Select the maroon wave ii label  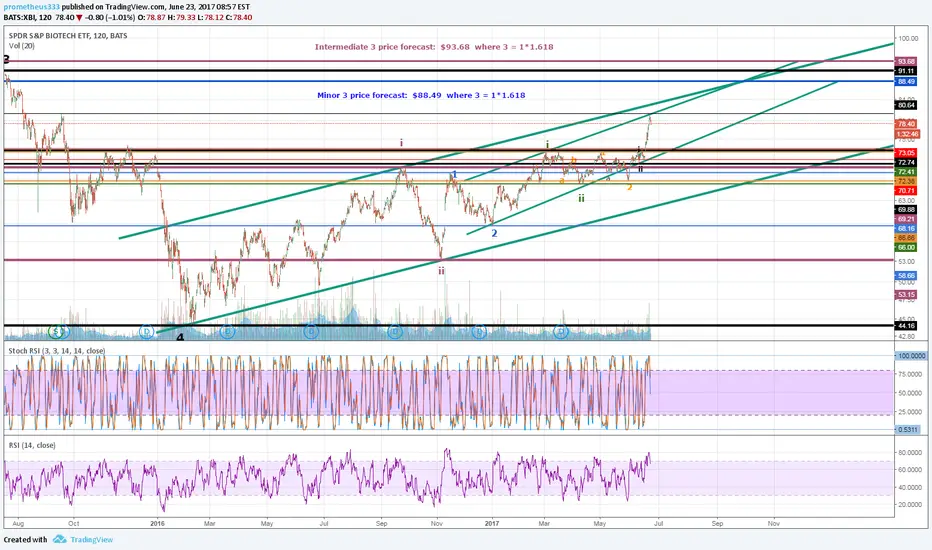[x=441, y=271]
